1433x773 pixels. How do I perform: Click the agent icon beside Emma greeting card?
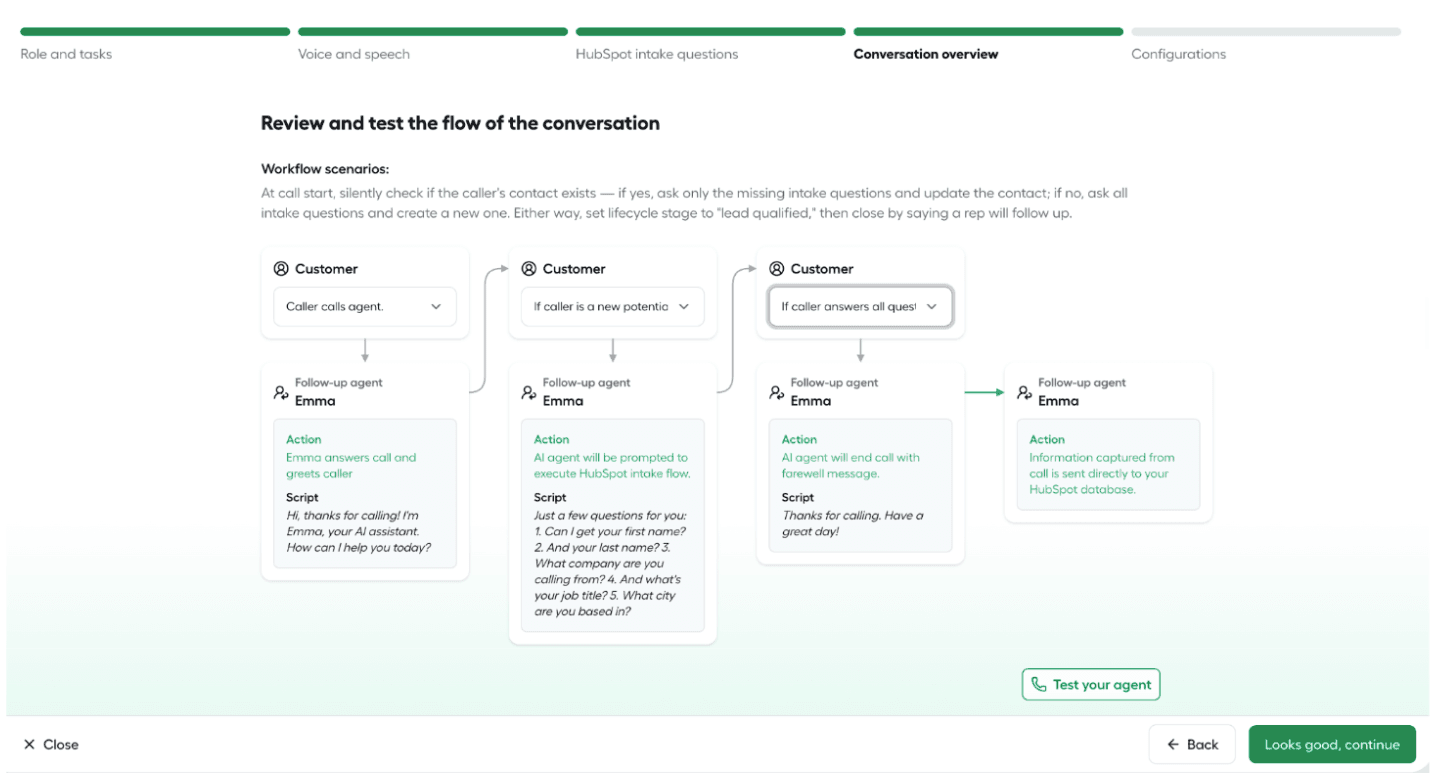tap(281, 392)
